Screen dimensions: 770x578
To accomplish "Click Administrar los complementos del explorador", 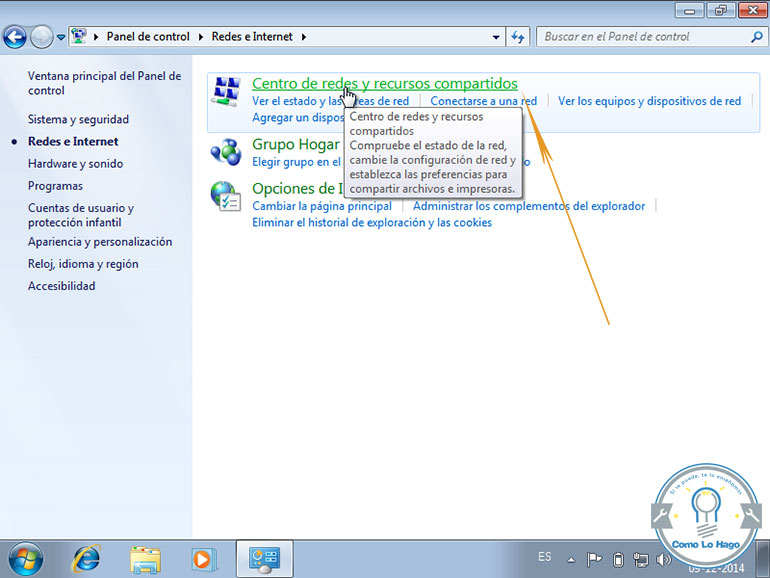I will [x=529, y=206].
